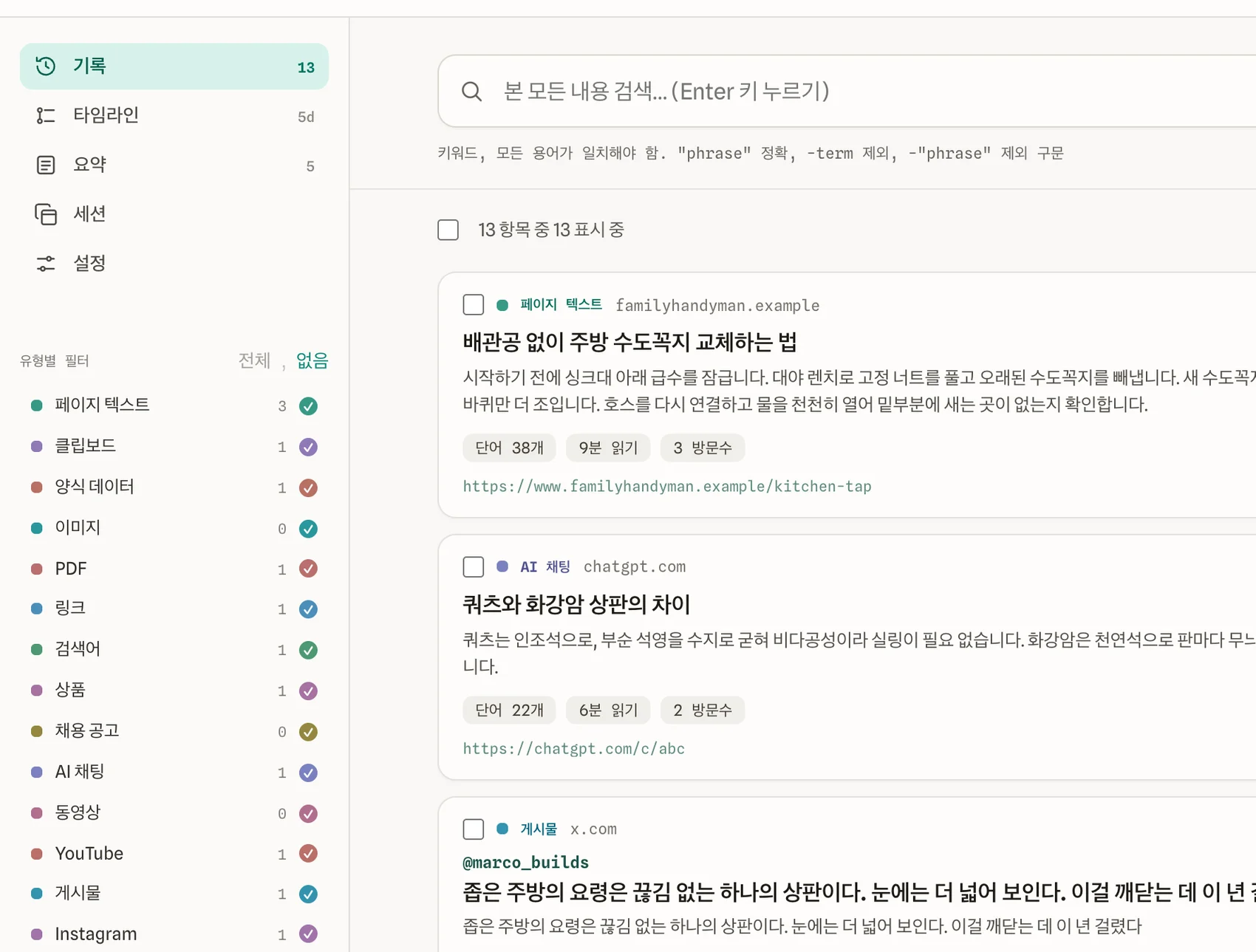Open the 타임라인 section
Viewport: 1256px width, 952px height.
point(174,116)
